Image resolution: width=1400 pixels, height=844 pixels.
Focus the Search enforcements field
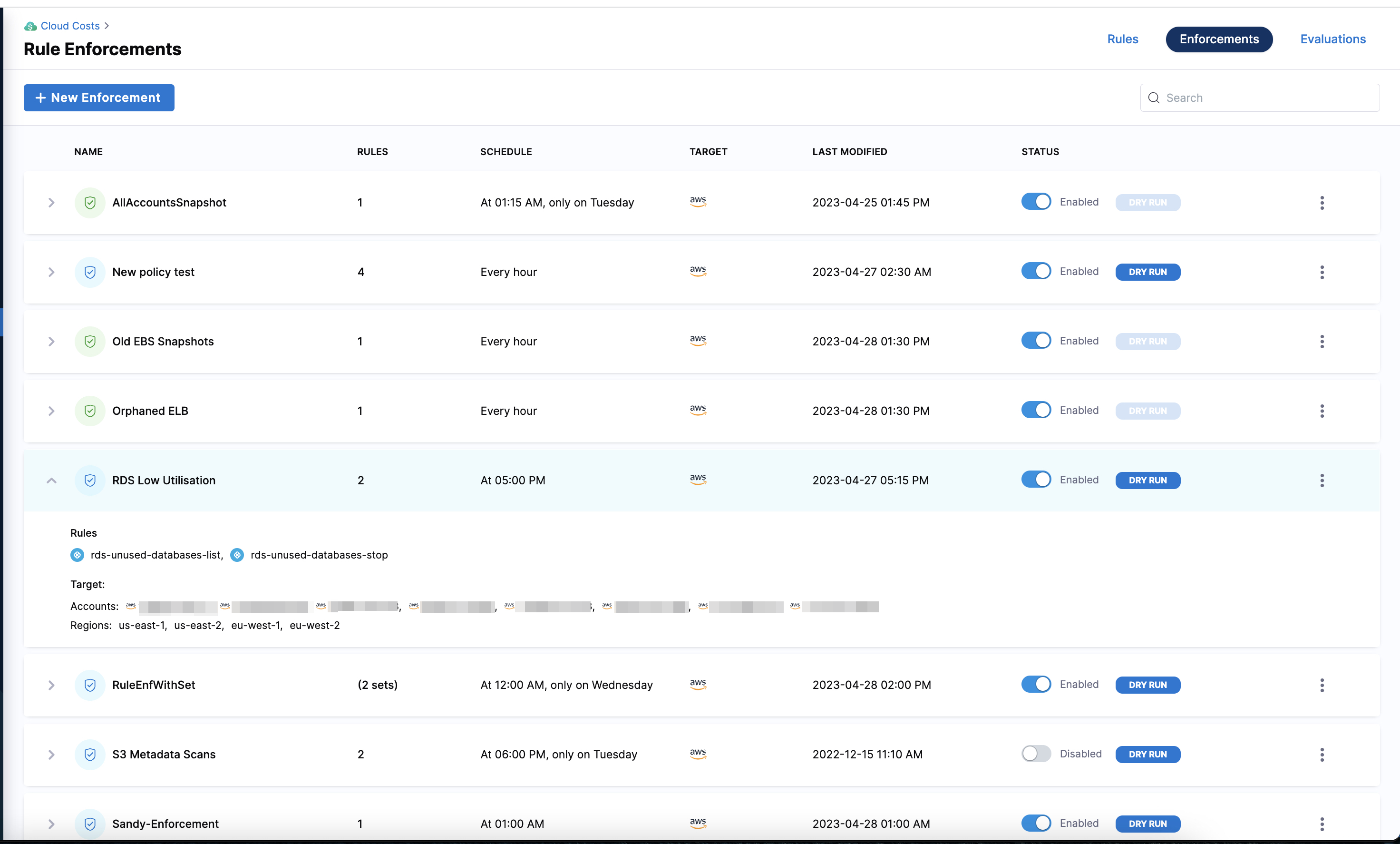(1267, 98)
